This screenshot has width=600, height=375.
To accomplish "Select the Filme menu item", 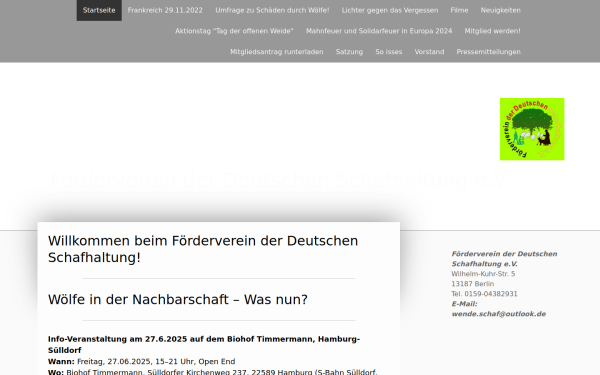I will click(459, 10).
